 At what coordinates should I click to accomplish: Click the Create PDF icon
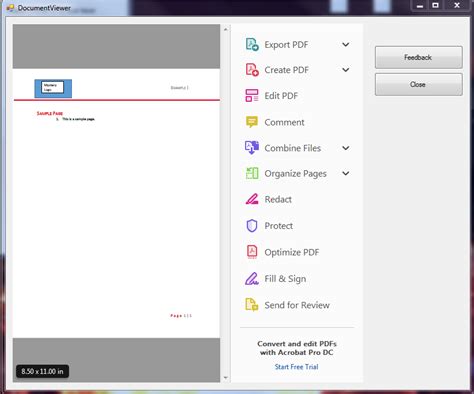pyautogui.click(x=252, y=70)
